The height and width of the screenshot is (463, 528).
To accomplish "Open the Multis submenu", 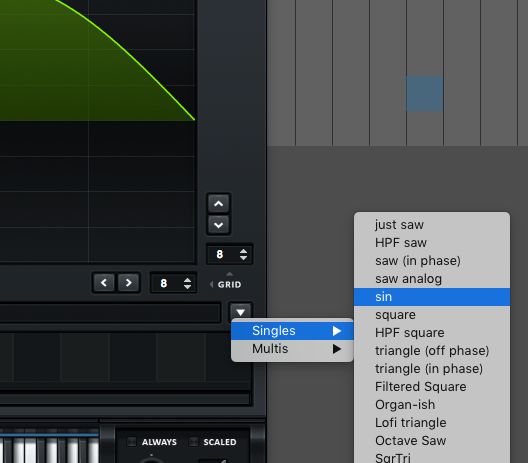I will (292, 349).
